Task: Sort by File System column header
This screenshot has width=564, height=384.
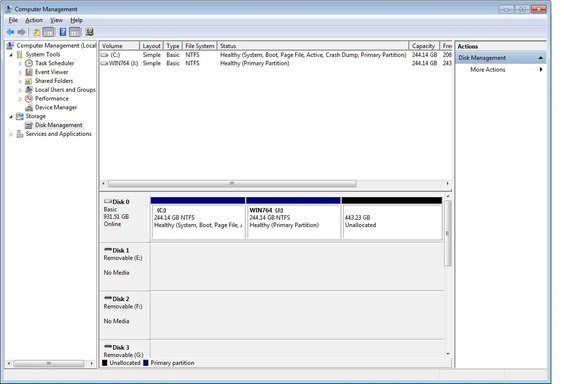Action: tap(200, 46)
